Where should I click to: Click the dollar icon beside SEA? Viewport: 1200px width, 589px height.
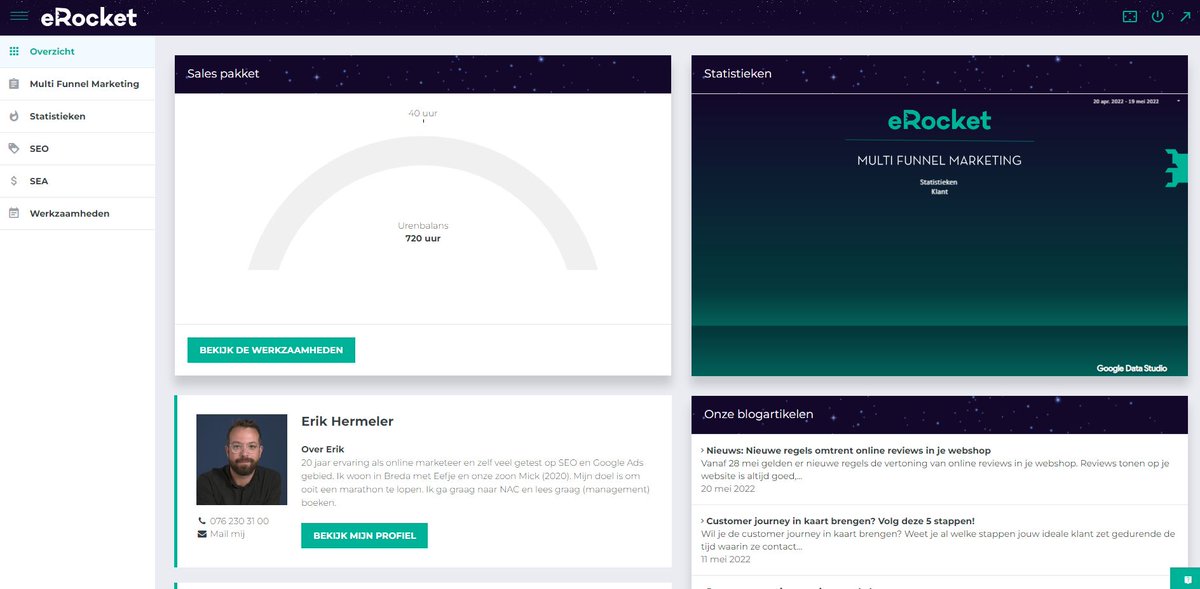(14, 181)
